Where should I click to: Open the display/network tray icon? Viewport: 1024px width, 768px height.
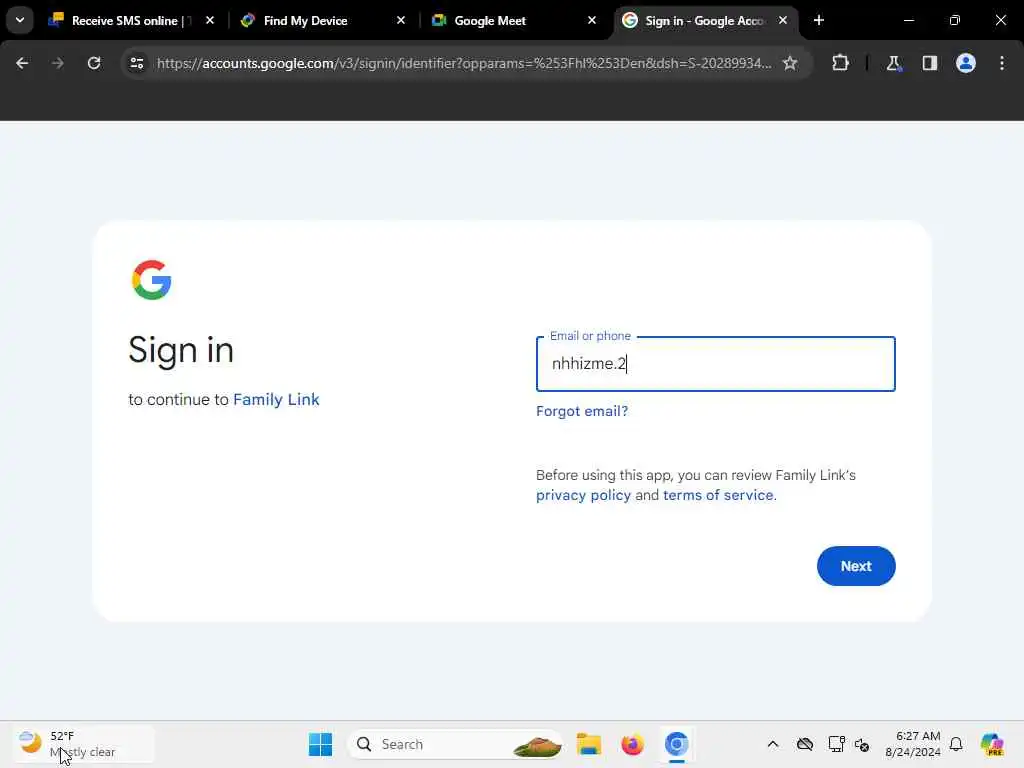836,744
